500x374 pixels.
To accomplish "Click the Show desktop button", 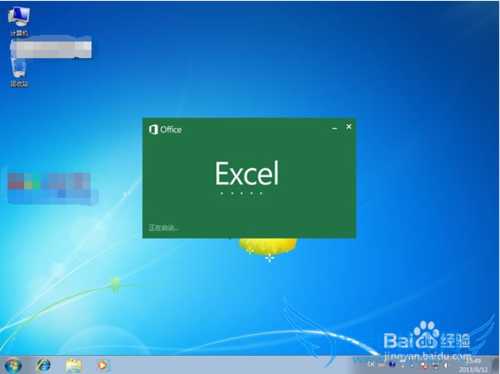I will coord(496,365).
